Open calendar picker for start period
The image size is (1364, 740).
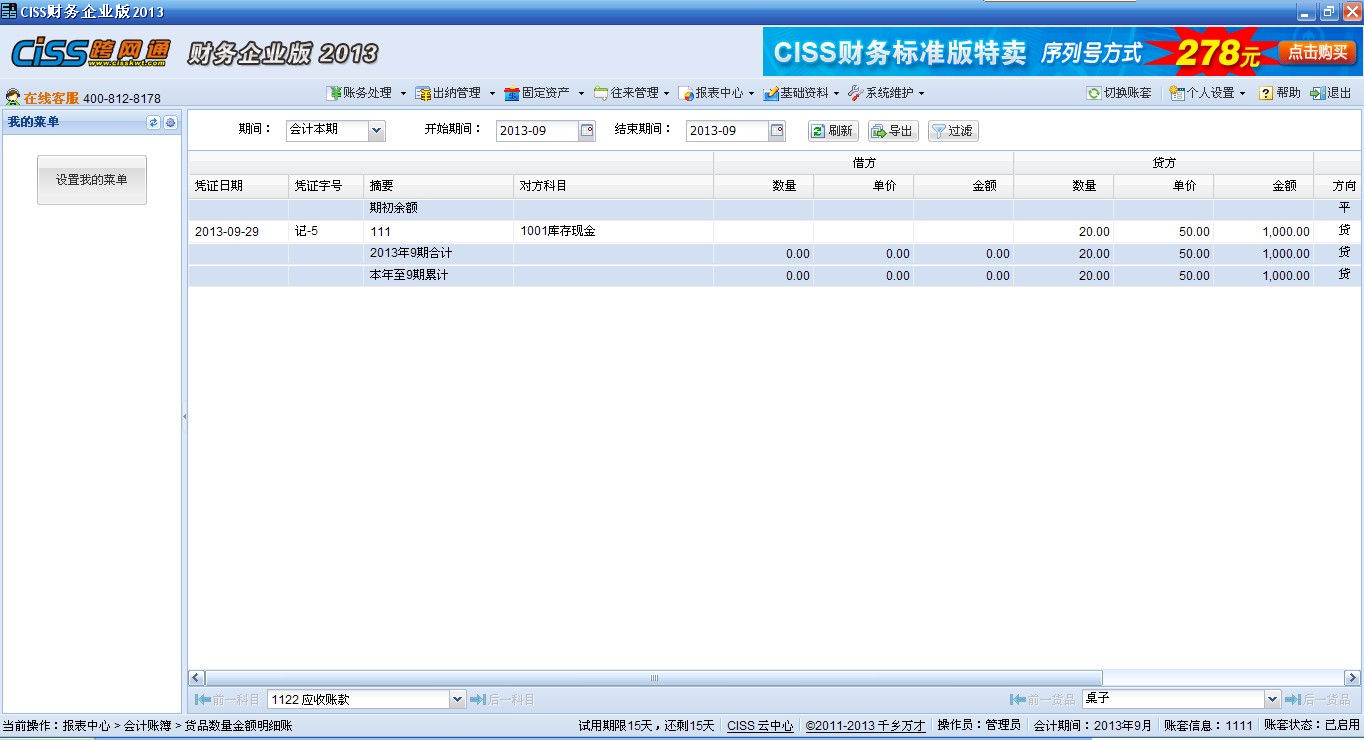click(x=587, y=130)
